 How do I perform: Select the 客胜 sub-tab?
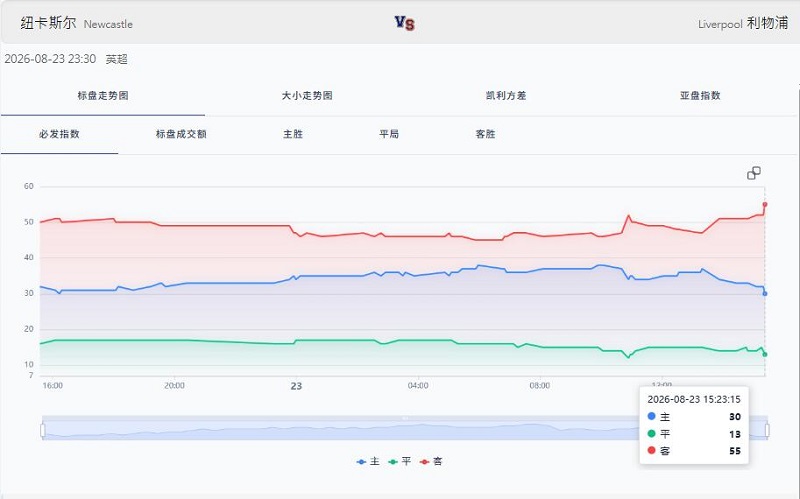click(x=485, y=134)
